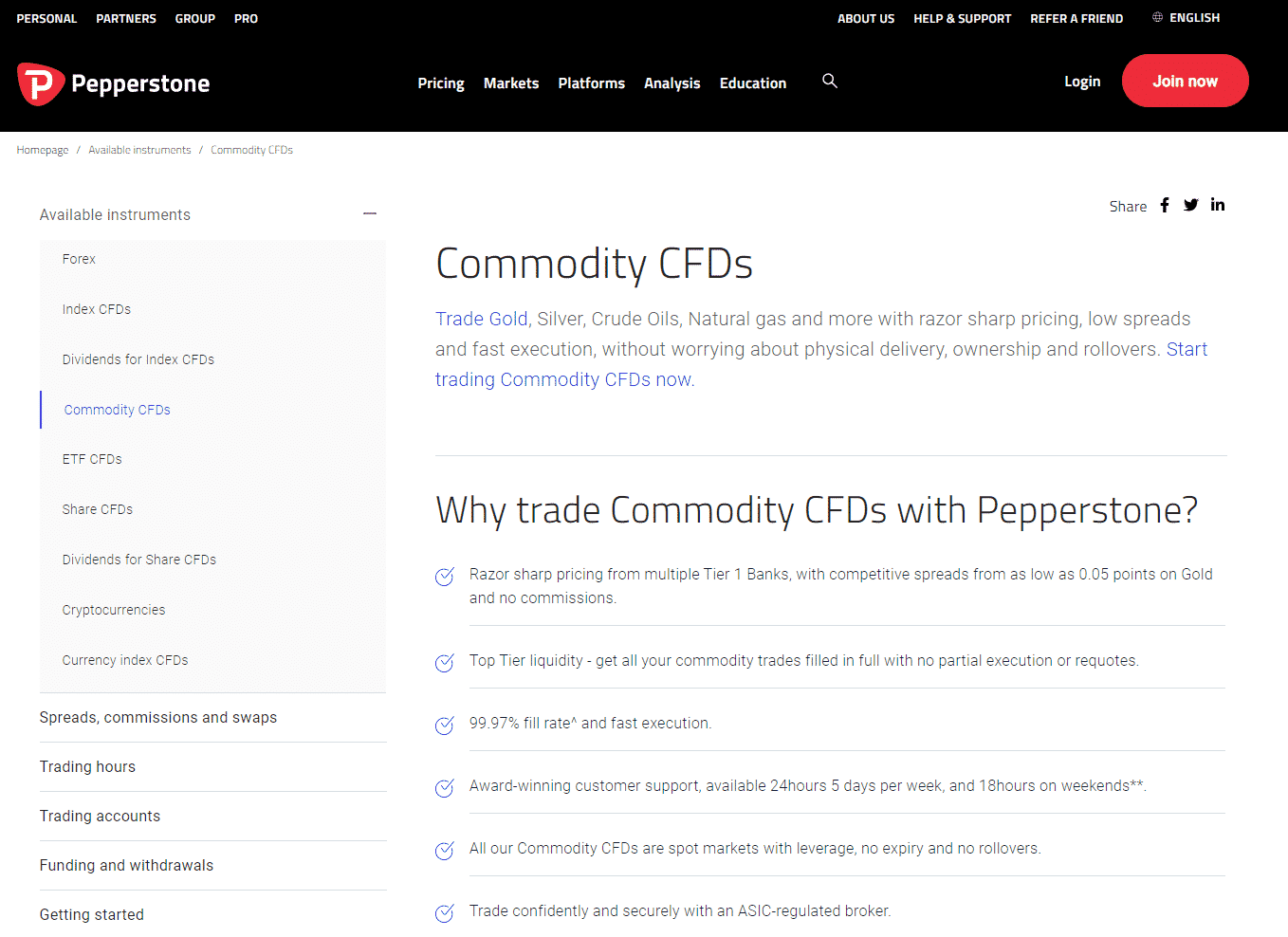This screenshot has width=1288, height=937.
Task: Go to Available instruments breadcrumb
Action: [139, 150]
